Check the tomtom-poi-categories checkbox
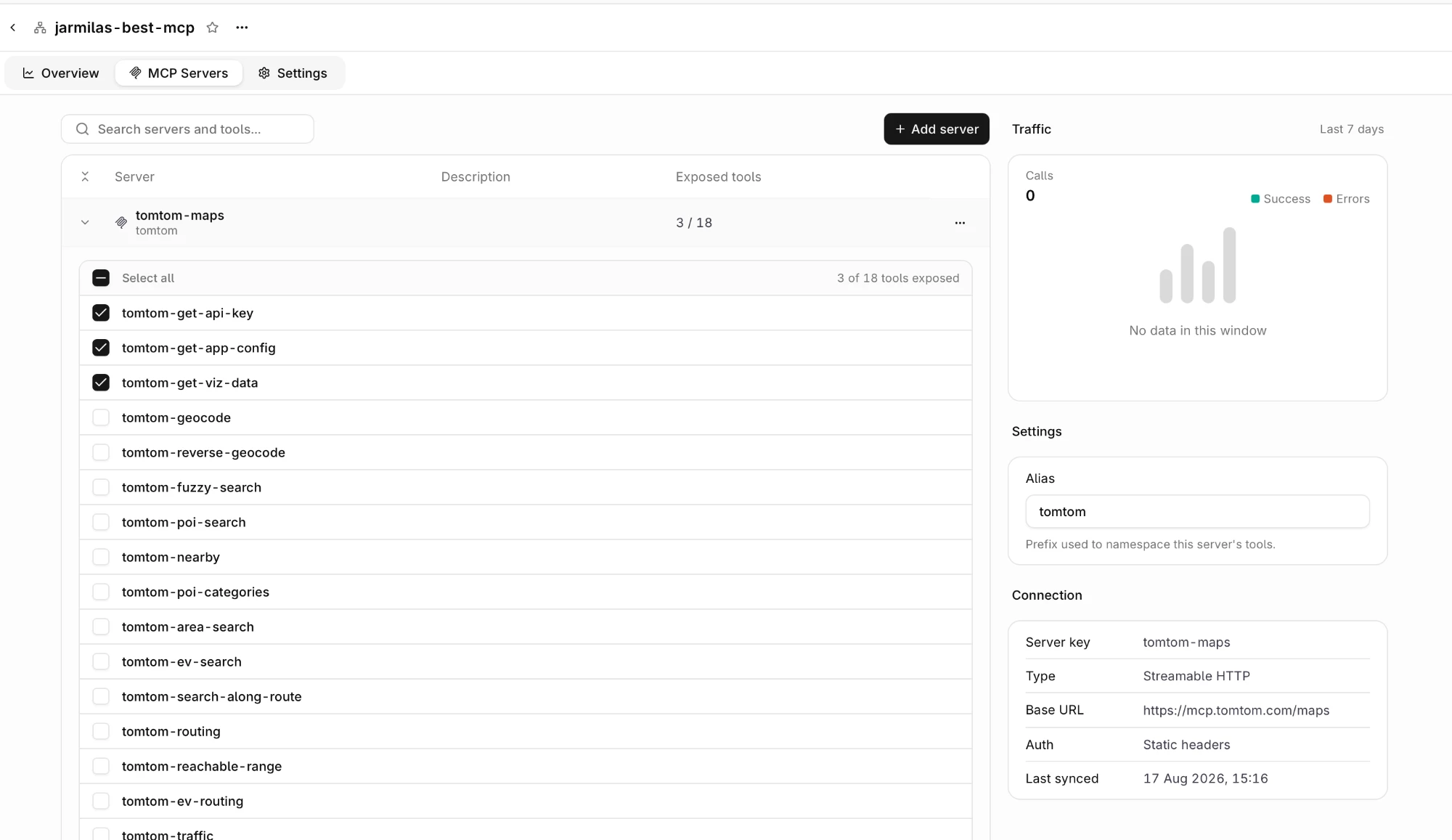 click(x=101, y=592)
